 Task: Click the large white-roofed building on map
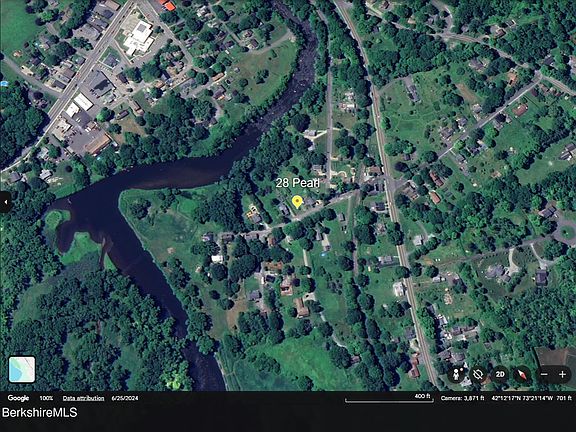coord(139,38)
